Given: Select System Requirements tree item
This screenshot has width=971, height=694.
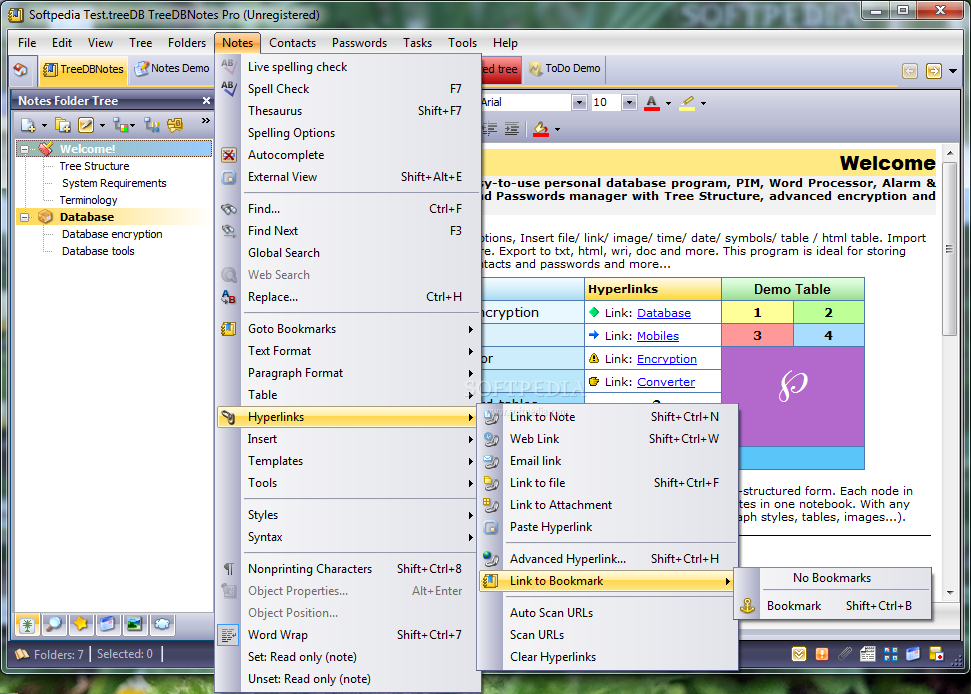Looking at the screenshot, I should click(x=114, y=183).
